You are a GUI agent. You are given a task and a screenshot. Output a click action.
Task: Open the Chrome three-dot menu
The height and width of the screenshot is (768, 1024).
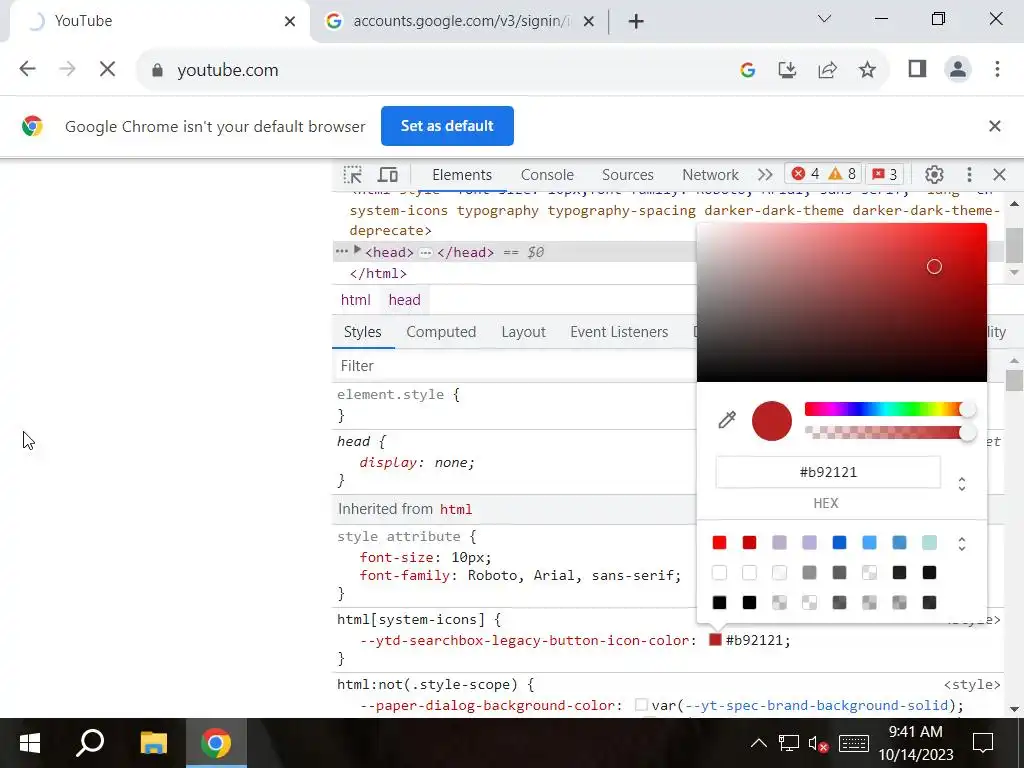click(x=997, y=69)
